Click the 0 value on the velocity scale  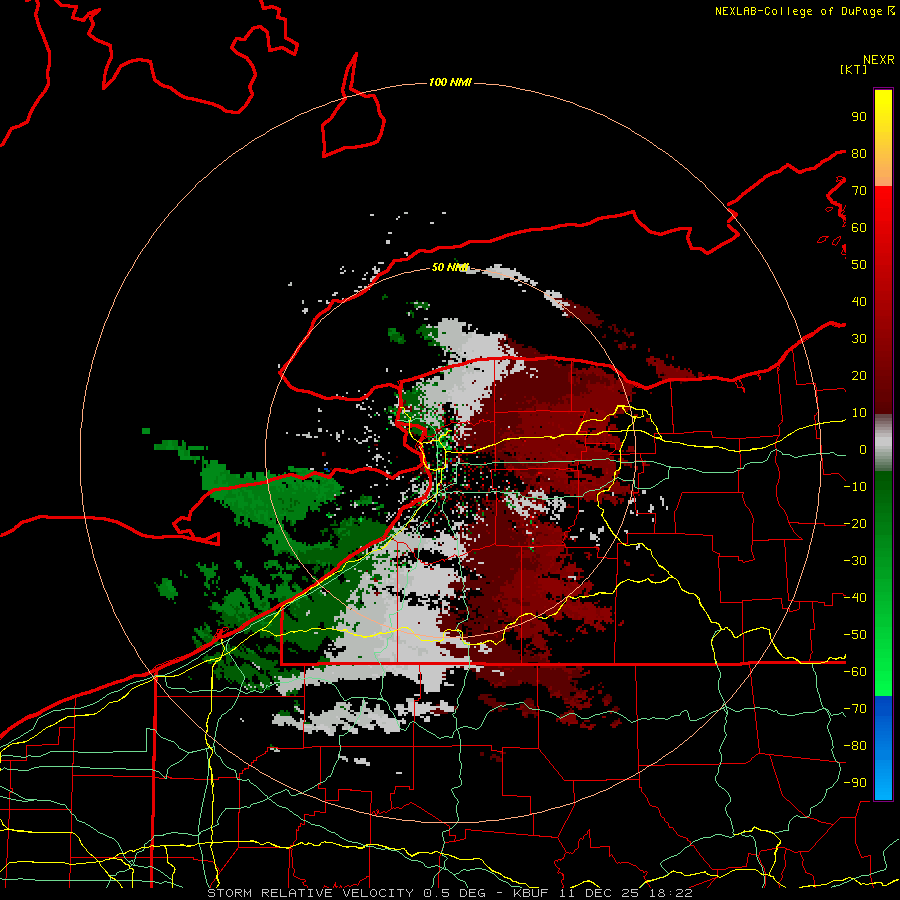click(x=863, y=450)
